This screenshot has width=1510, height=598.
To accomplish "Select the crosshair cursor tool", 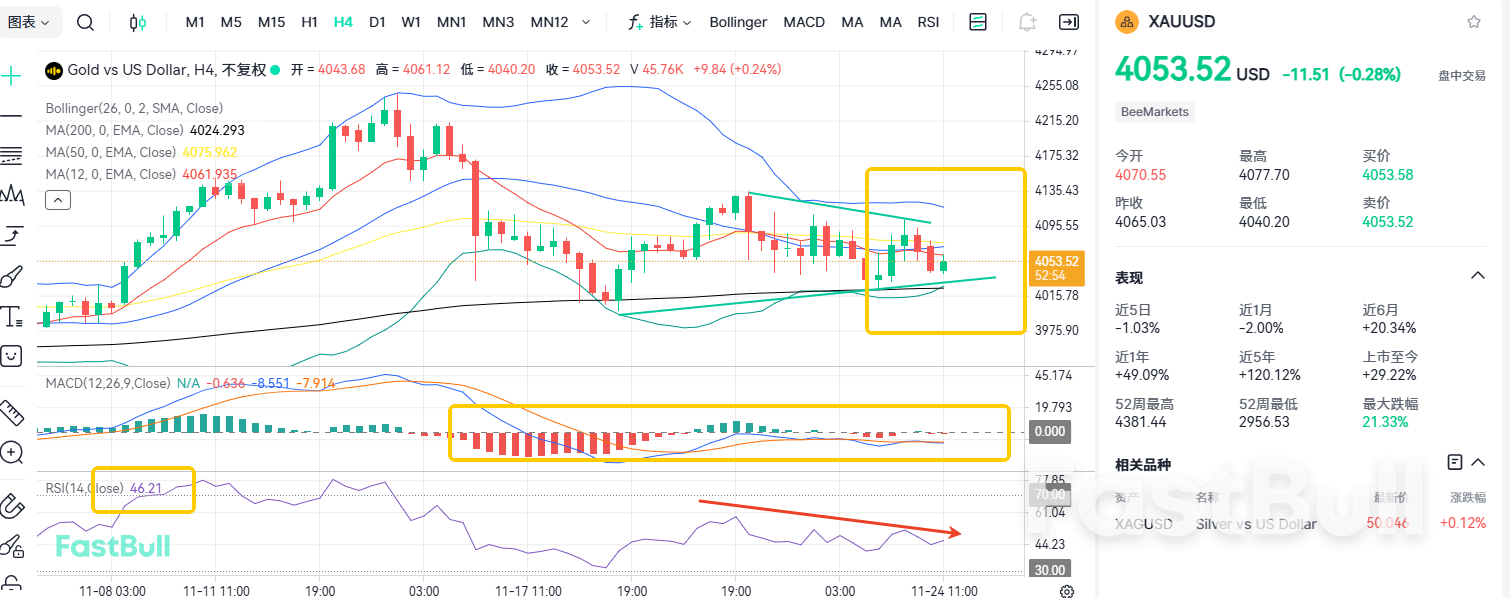I will point(12,76).
